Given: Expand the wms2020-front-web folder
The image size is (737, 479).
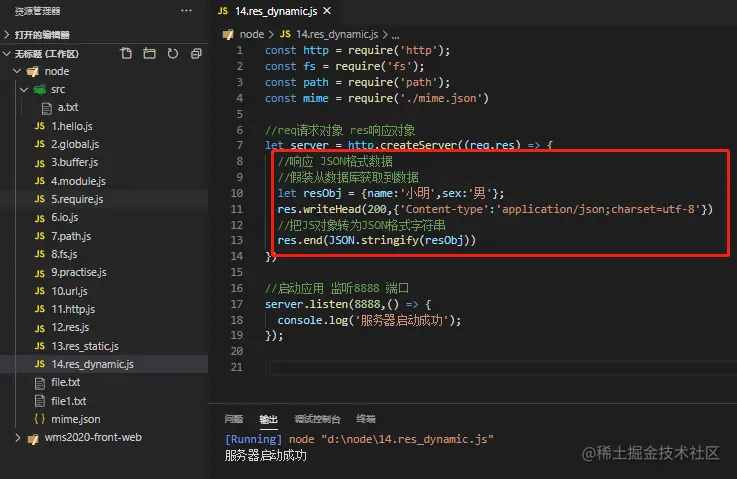Looking at the screenshot, I should (x=17, y=438).
